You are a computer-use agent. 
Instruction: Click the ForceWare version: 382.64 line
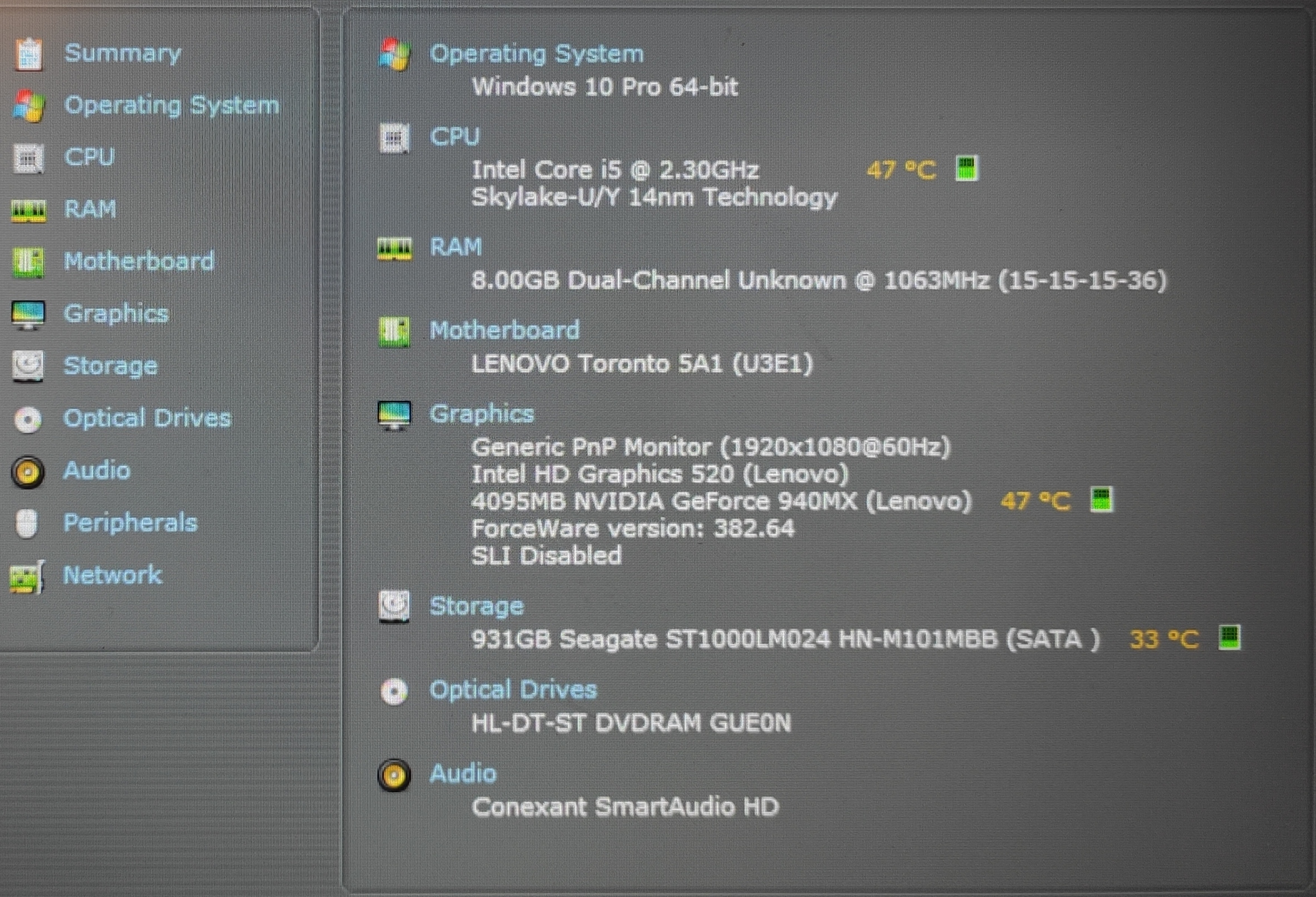click(x=633, y=529)
